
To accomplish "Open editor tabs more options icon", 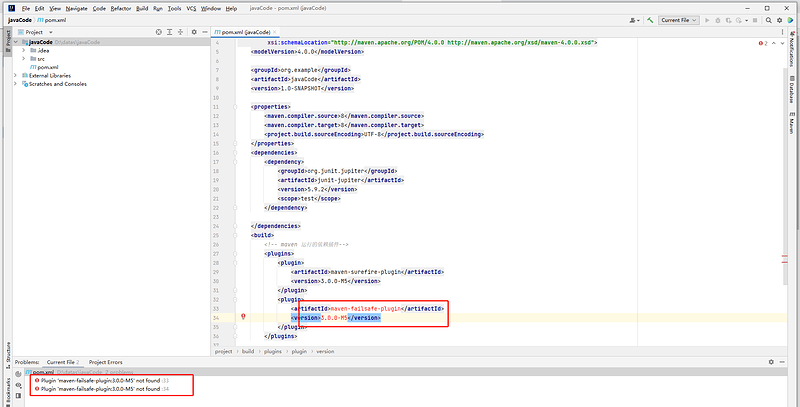I will pos(782,32).
